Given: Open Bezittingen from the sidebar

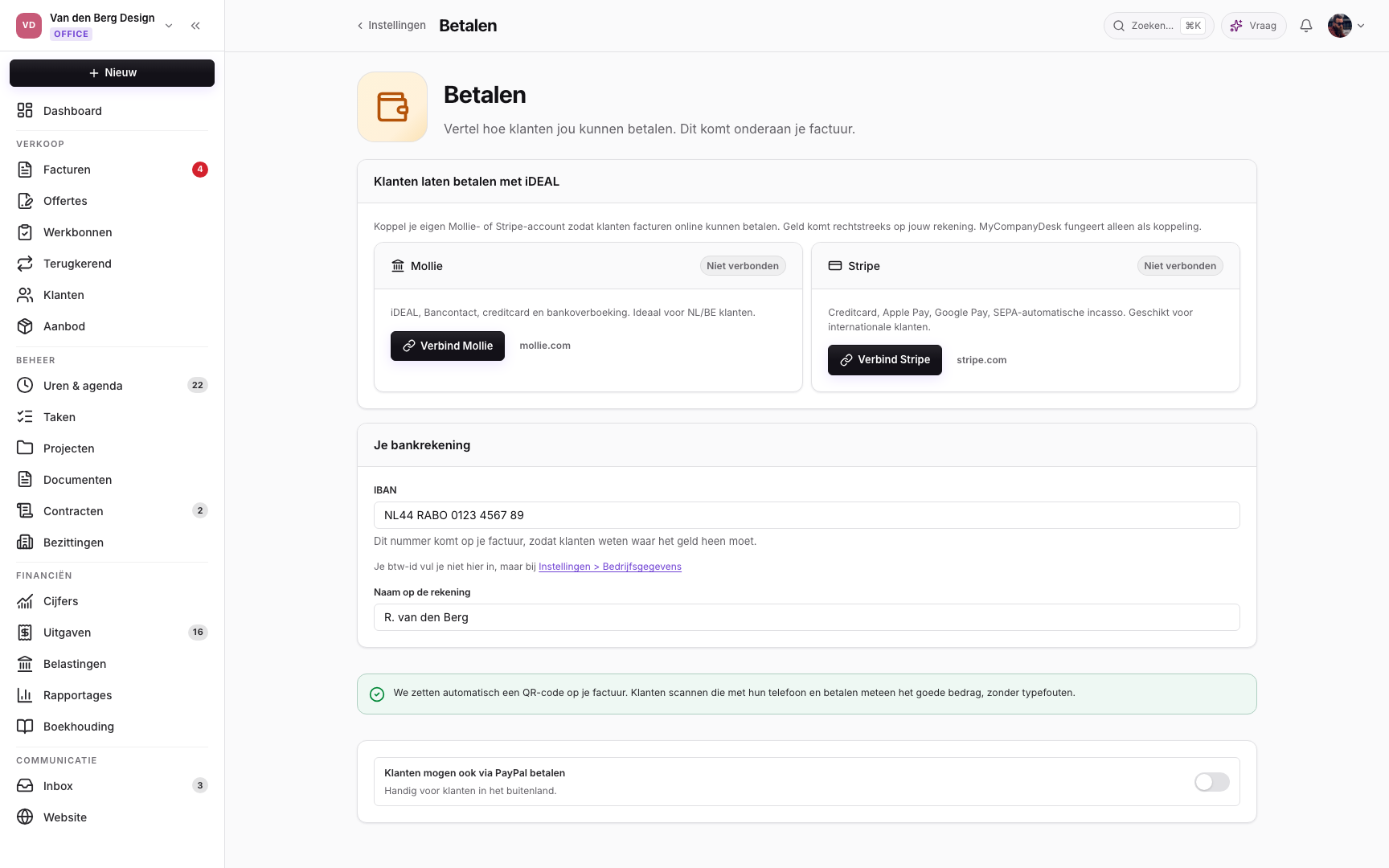Looking at the screenshot, I should [112, 542].
